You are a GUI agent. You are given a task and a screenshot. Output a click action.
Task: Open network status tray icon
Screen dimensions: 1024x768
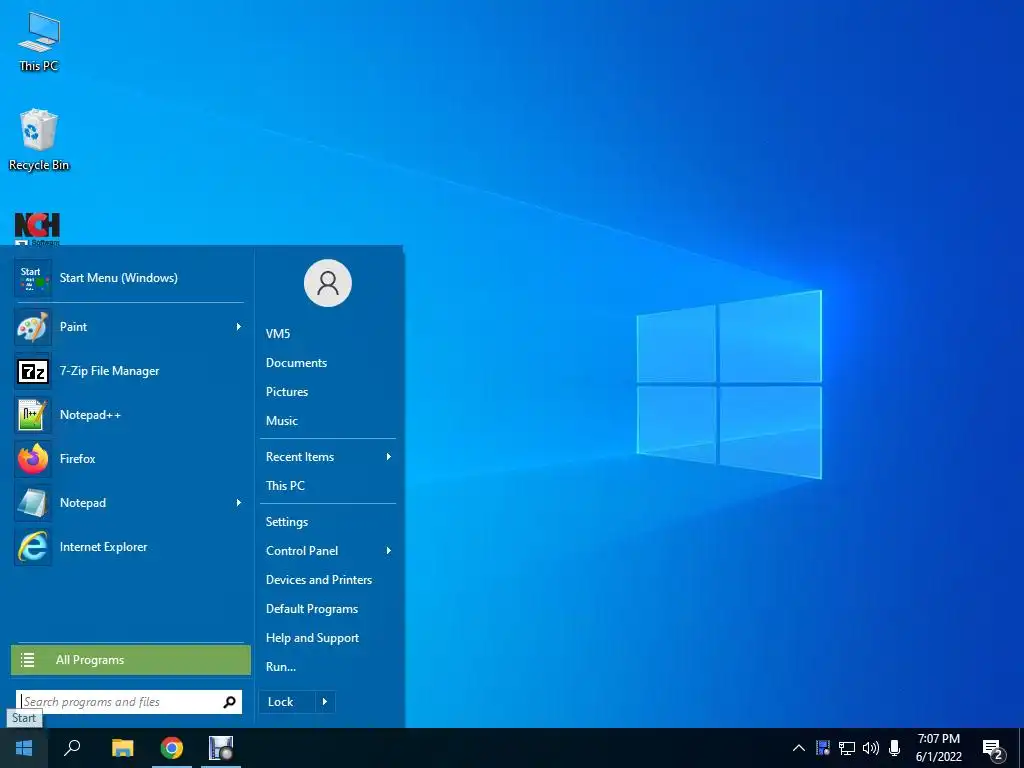(x=847, y=748)
